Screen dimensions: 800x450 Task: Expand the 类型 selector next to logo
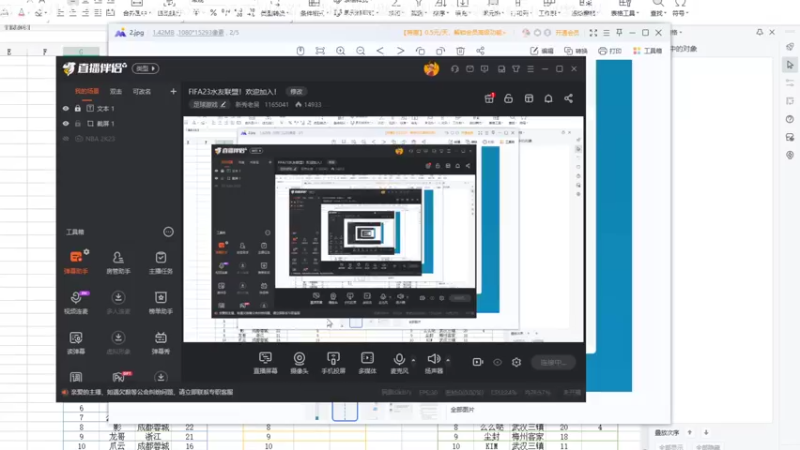click(145, 68)
